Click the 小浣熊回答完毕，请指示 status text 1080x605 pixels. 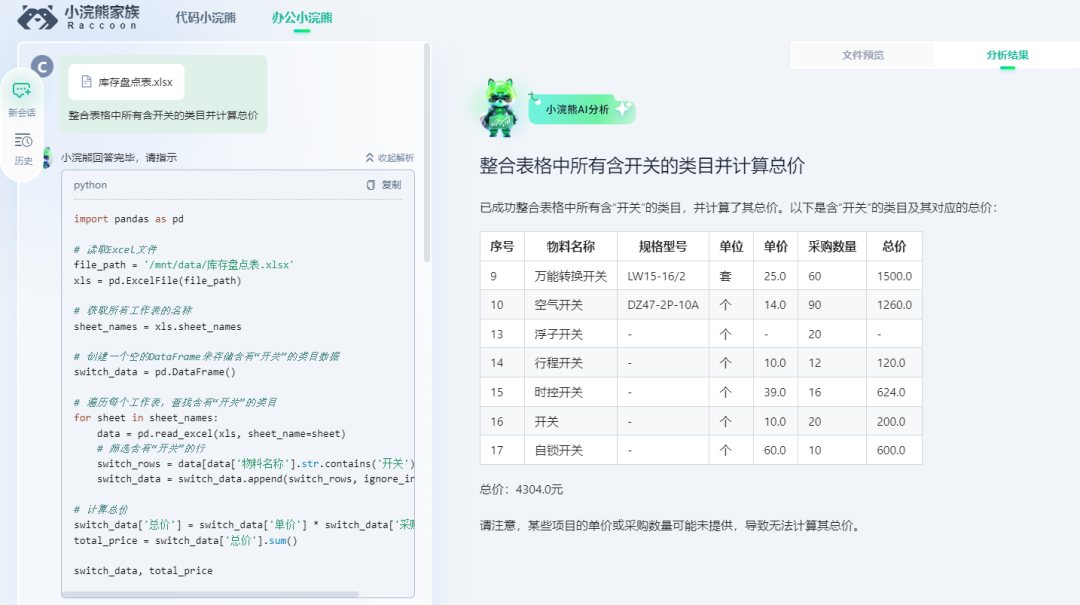tap(118, 158)
